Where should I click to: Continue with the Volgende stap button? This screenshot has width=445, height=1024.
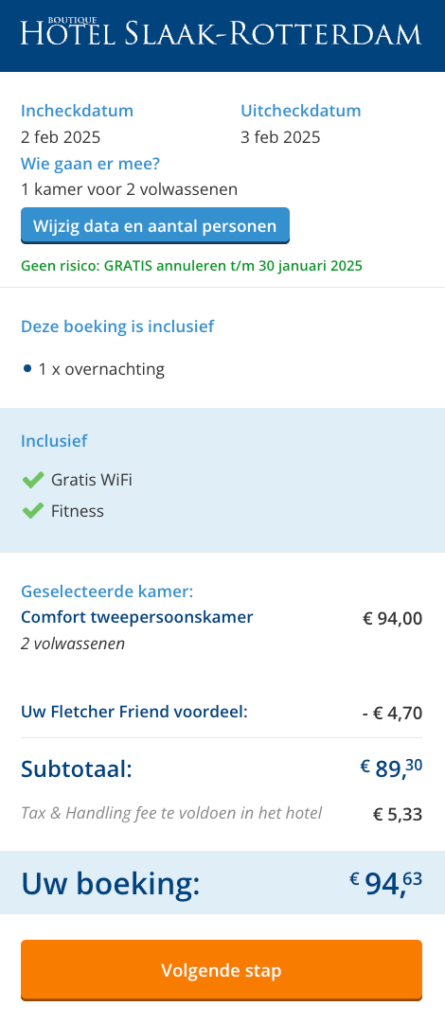[x=222, y=970]
